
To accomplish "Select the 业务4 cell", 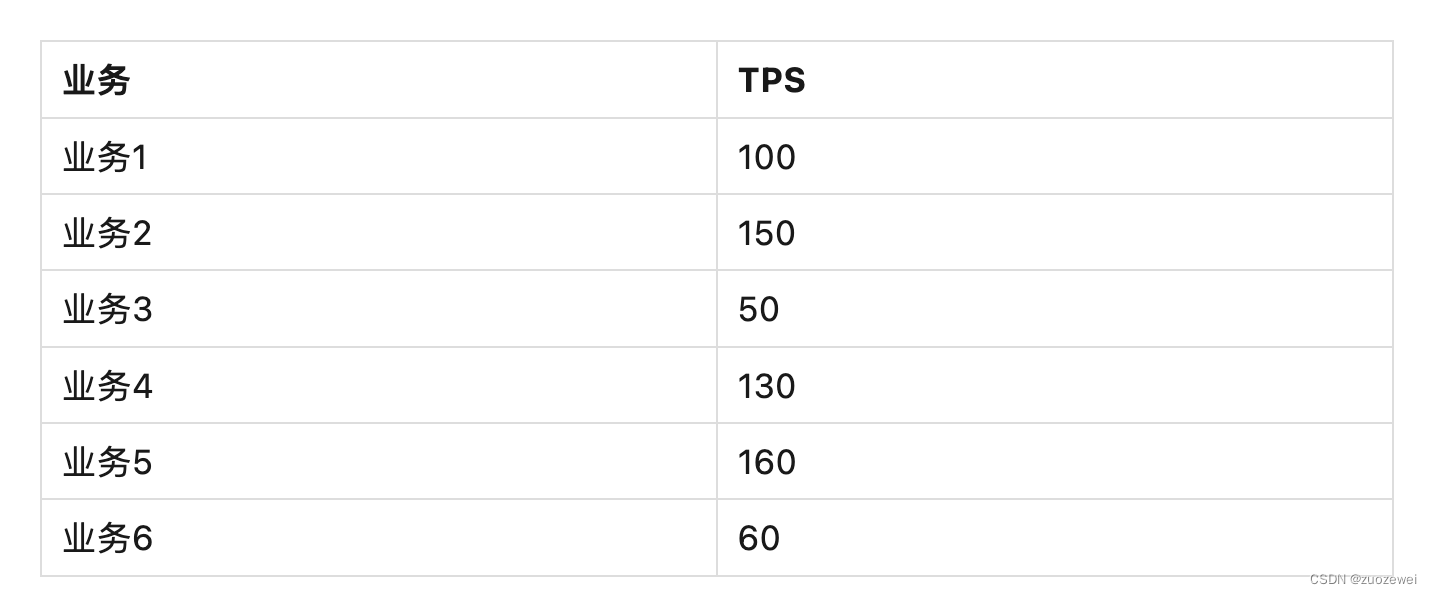I will coord(107,386).
